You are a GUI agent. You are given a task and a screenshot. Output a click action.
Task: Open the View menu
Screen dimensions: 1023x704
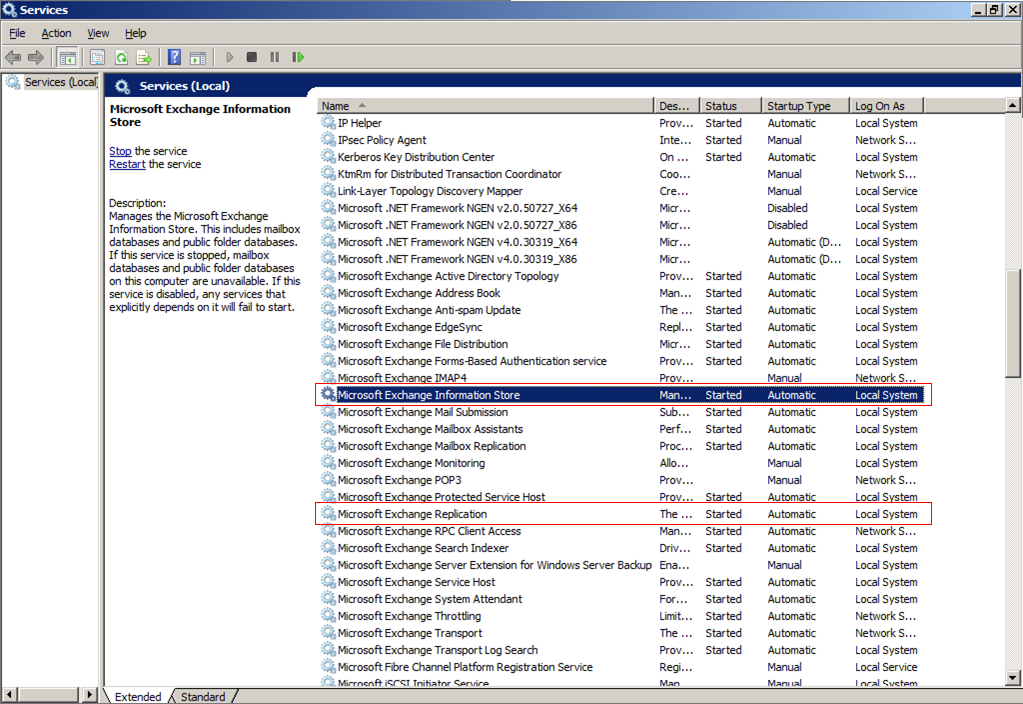[x=98, y=33]
